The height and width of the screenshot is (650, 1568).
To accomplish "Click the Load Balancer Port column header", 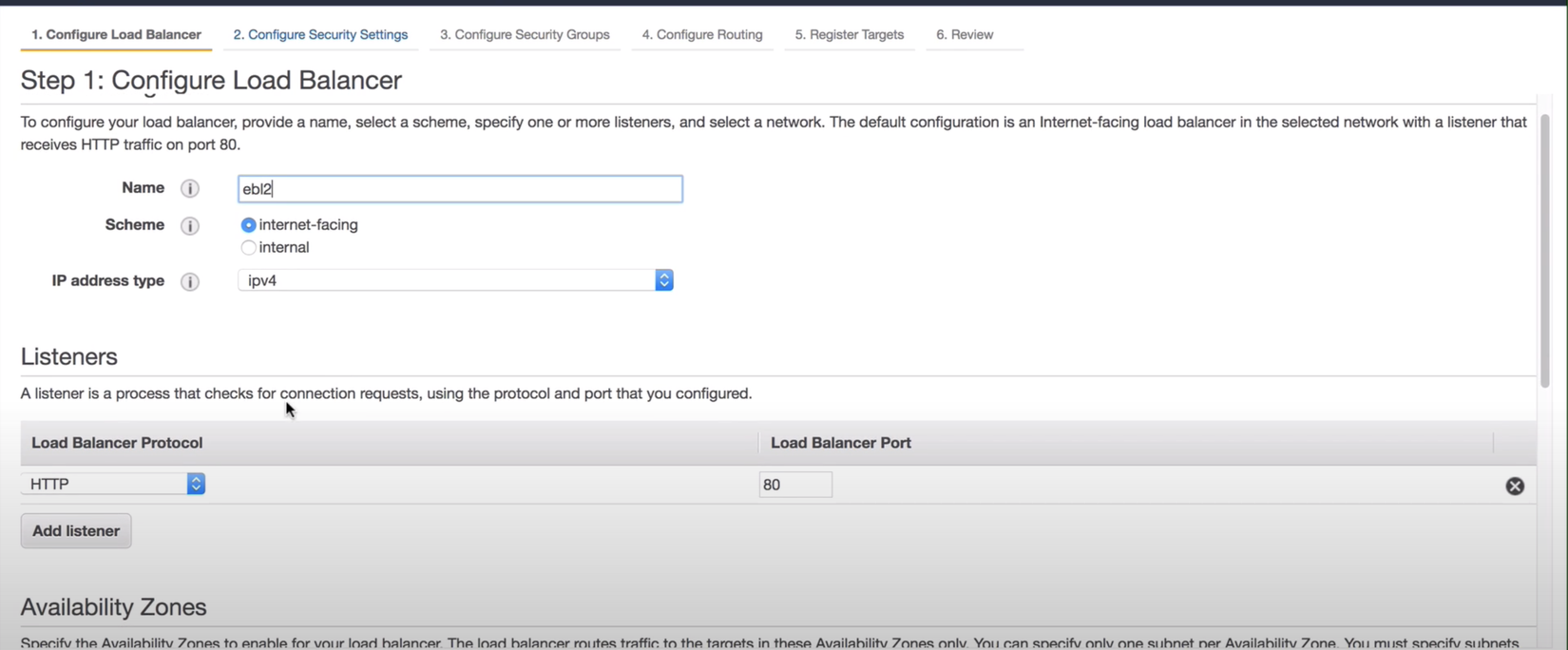I will coord(841,443).
